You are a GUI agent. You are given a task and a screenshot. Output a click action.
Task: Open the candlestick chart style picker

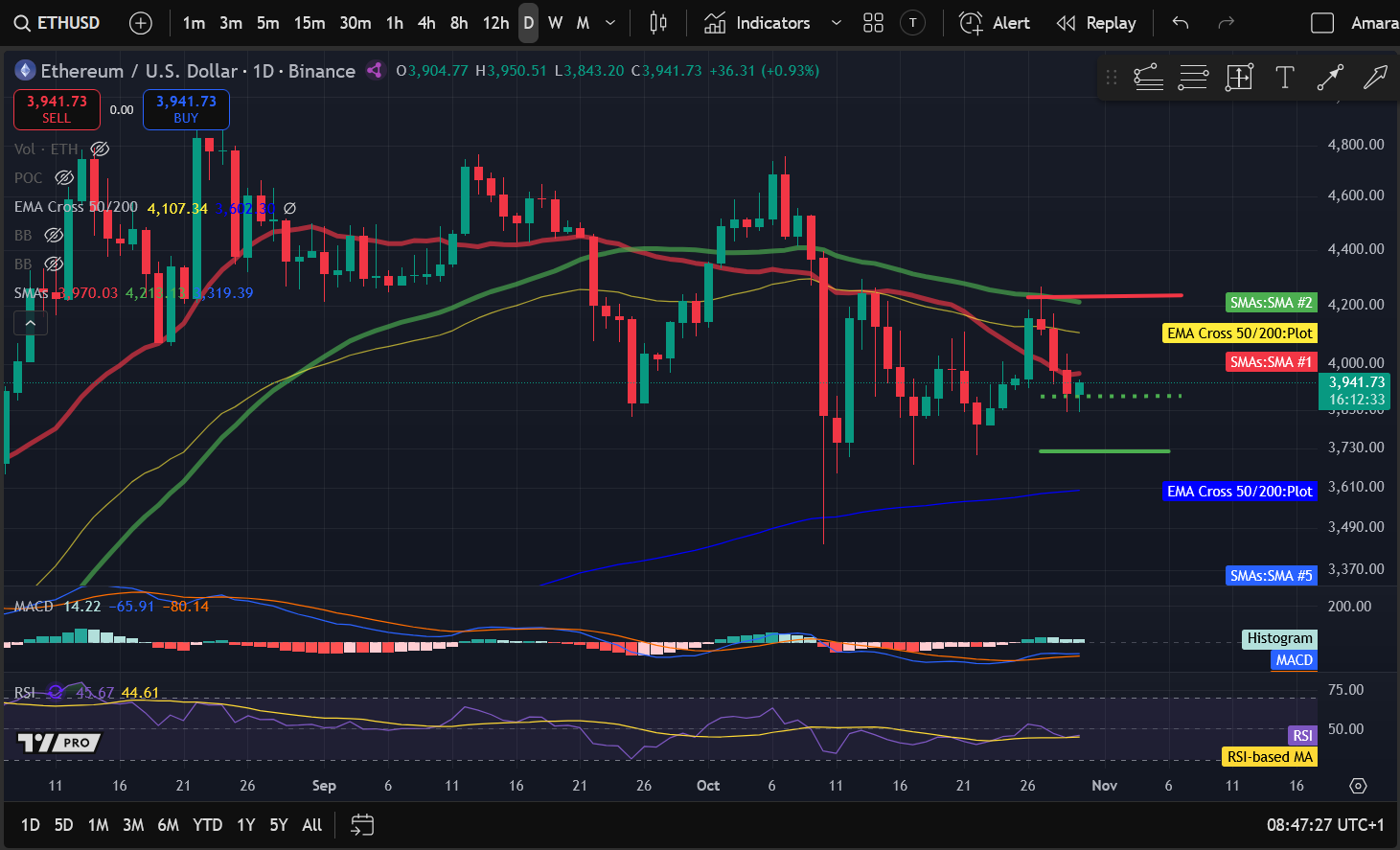658,23
